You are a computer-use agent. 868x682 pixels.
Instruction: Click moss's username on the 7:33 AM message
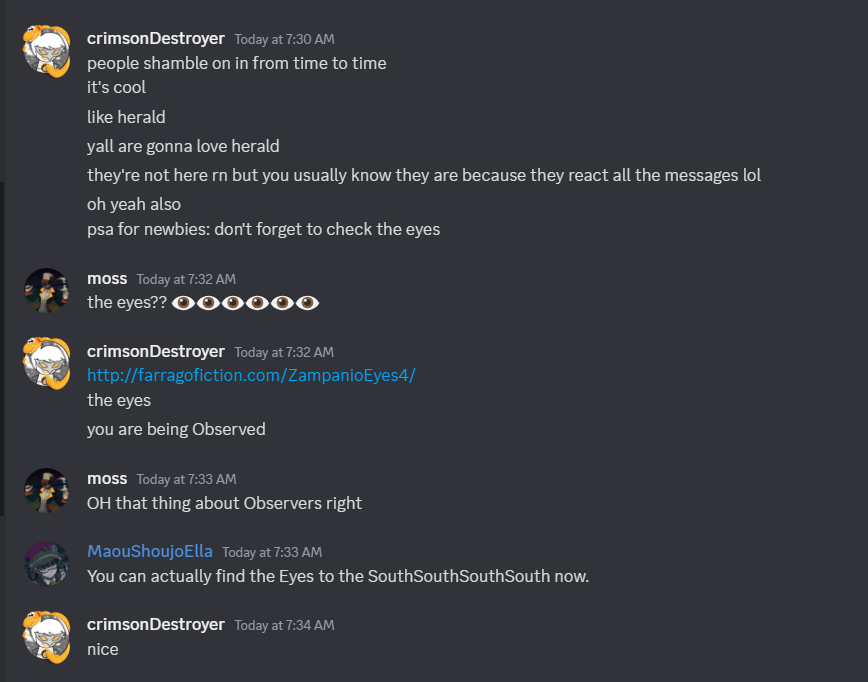(107, 478)
